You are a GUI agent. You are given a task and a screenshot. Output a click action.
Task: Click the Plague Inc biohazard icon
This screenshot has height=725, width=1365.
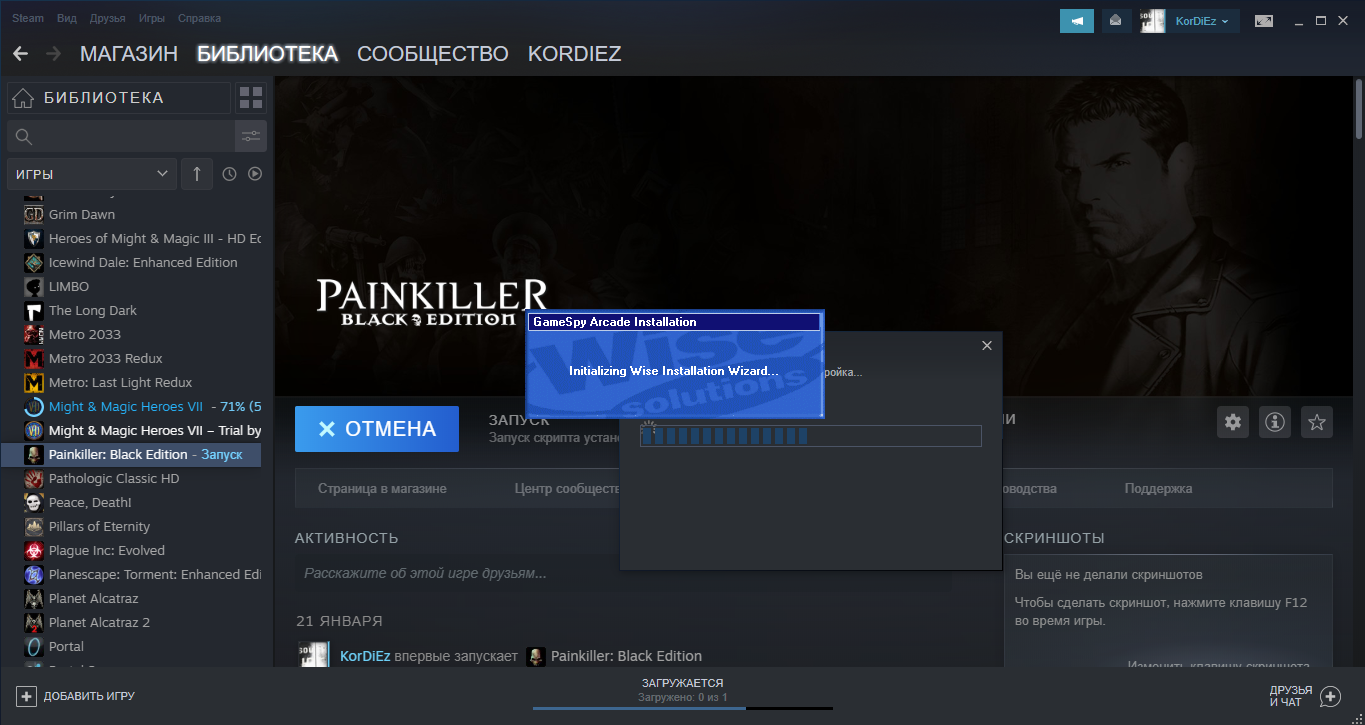pos(33,550)
